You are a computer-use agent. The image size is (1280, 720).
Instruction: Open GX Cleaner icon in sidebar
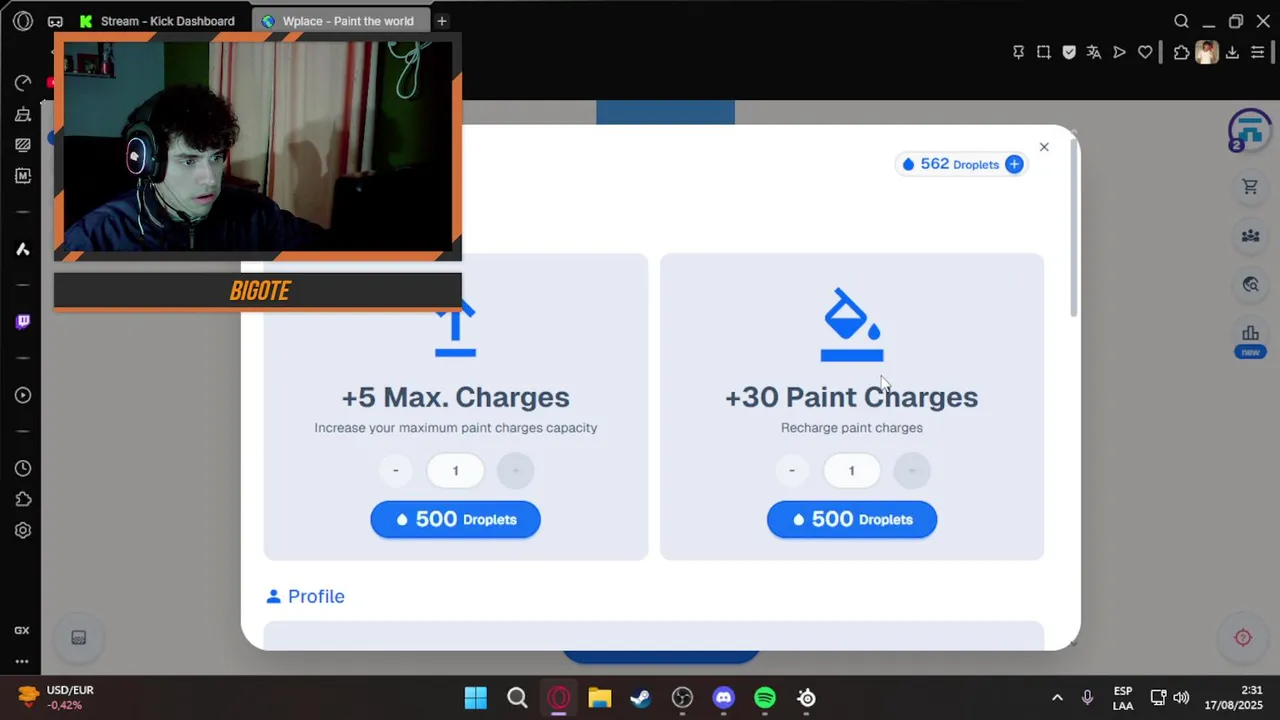pos(23,114)
